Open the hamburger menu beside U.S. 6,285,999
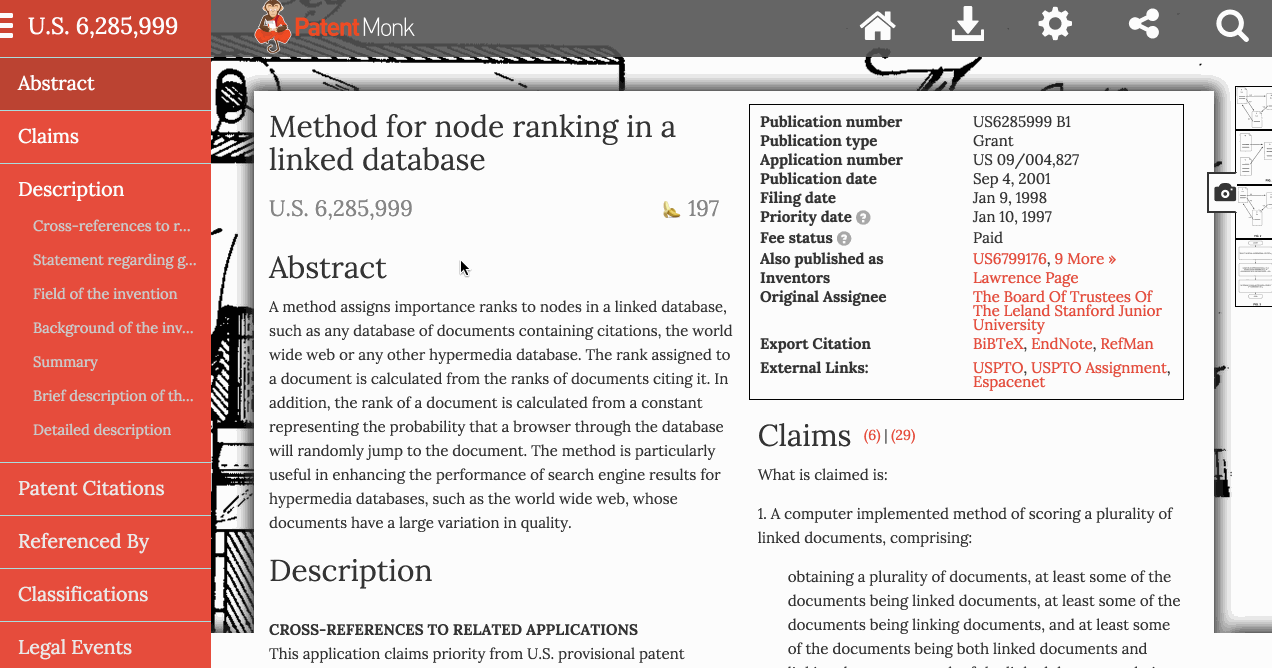The height and width of the screenshot is (668, 1272). click(x=7, y=26)
